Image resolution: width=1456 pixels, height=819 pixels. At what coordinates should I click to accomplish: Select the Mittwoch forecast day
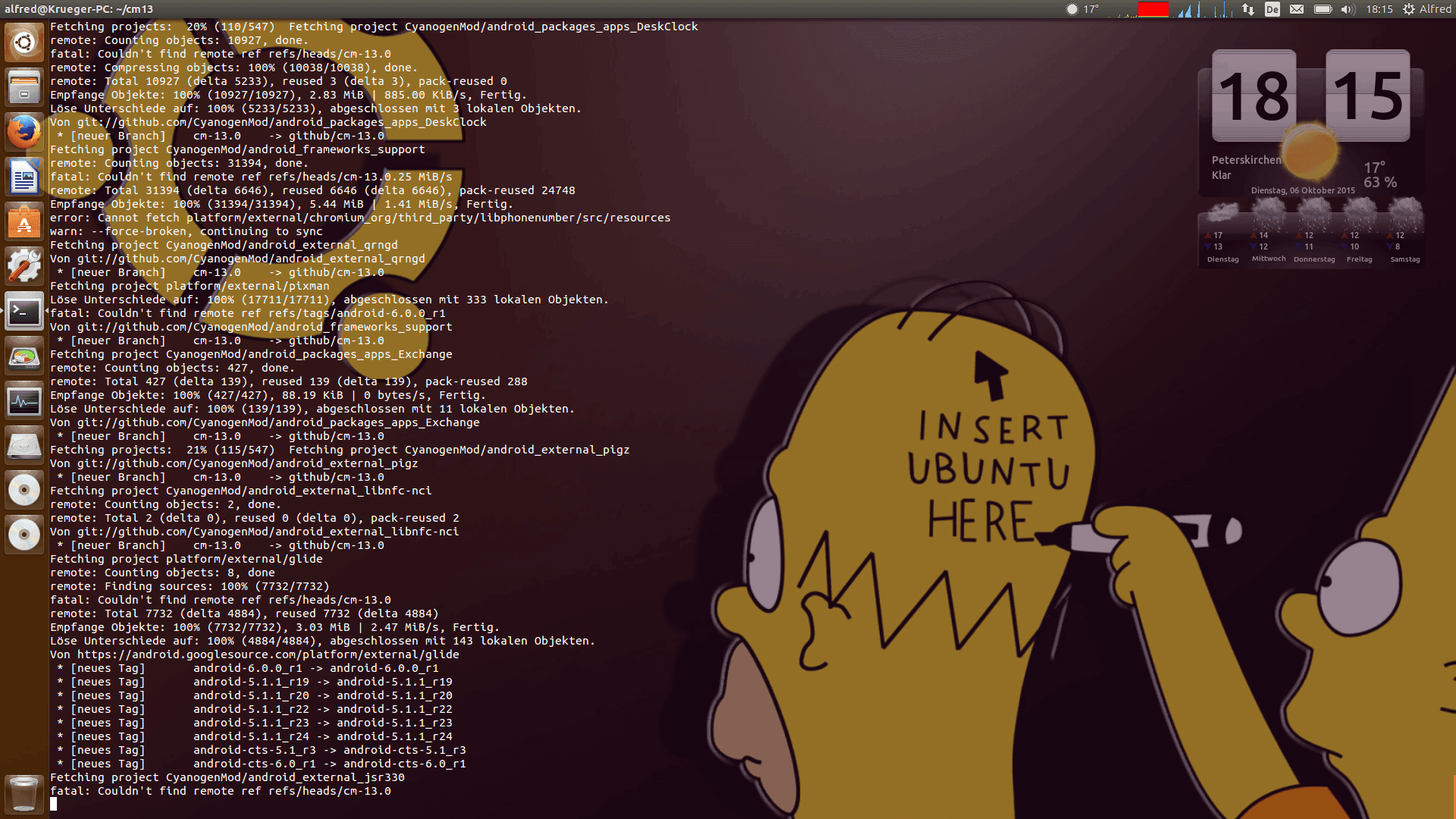point(1269,231)
